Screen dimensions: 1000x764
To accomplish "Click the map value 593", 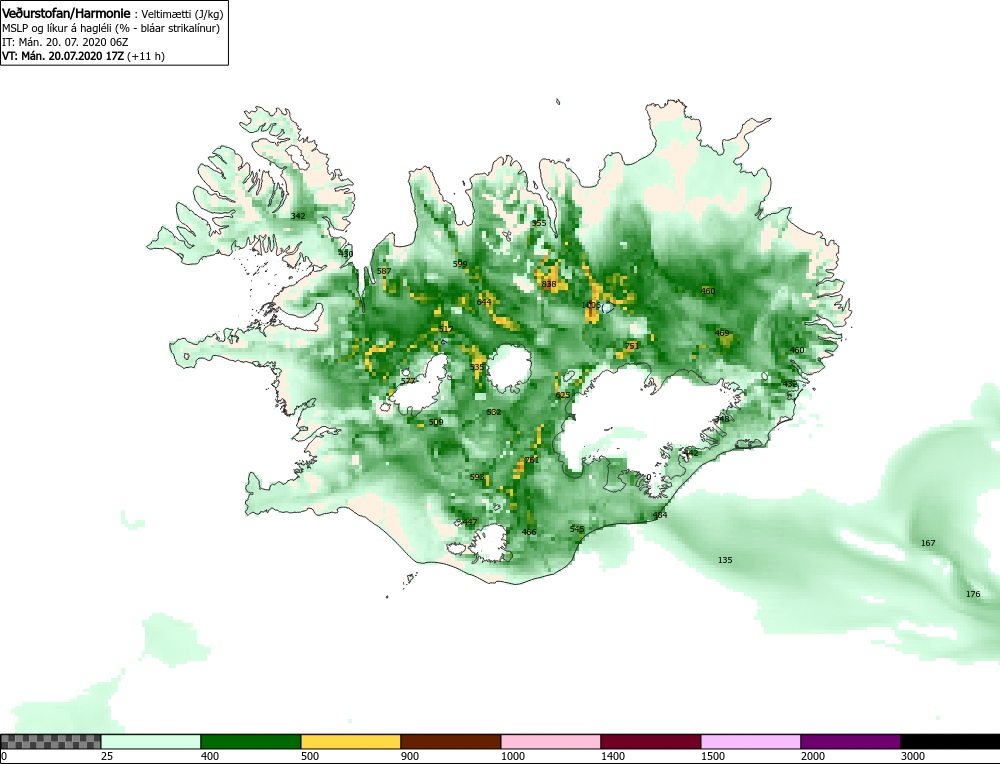I will [477, 478].
